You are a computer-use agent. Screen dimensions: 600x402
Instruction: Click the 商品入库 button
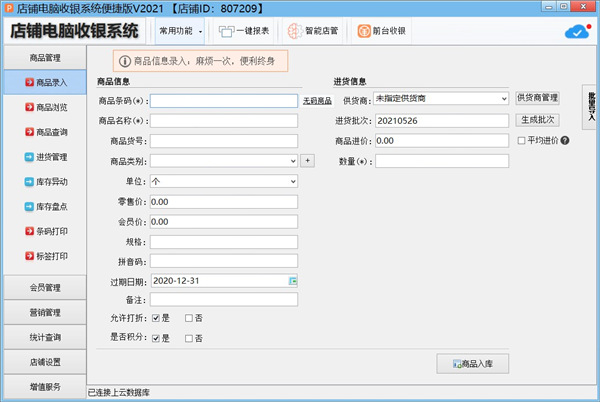click(x=473, y=364)
